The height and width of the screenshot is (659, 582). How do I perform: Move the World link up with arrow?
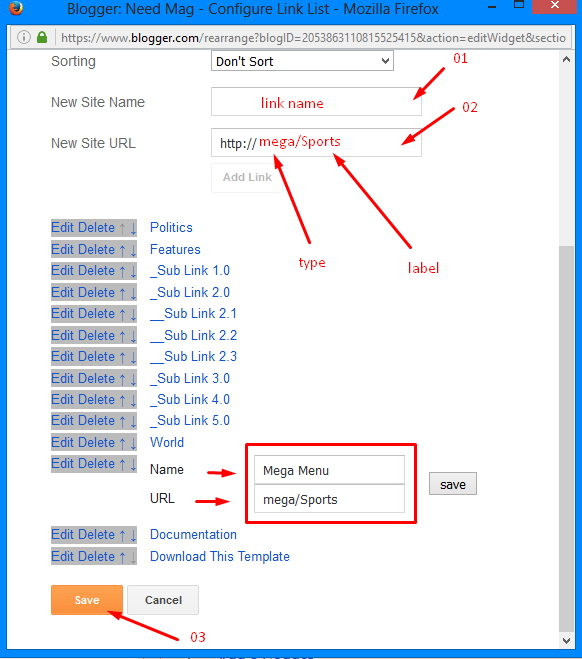point(122,443)
